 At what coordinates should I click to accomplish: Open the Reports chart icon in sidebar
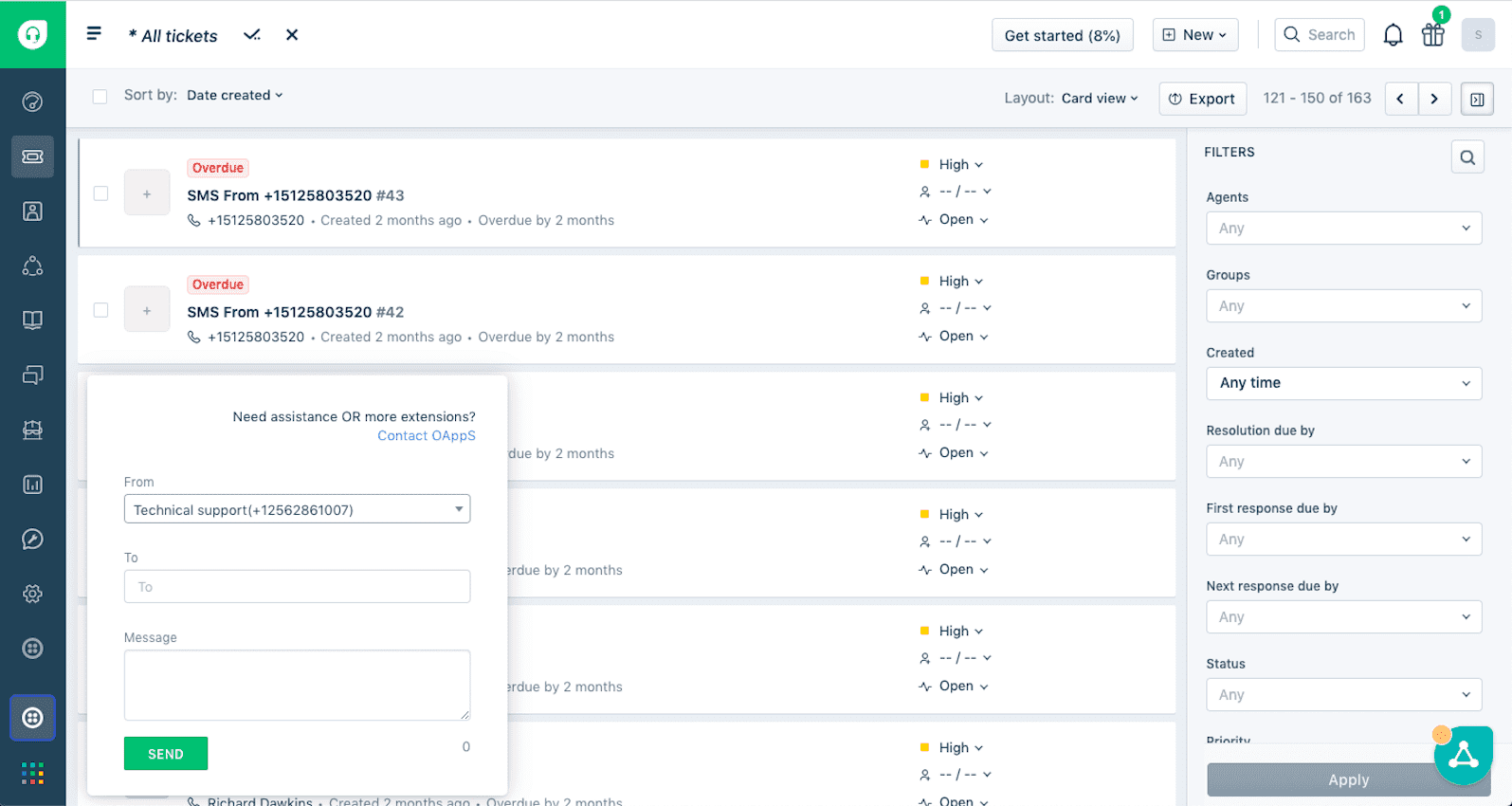(32, 485)
